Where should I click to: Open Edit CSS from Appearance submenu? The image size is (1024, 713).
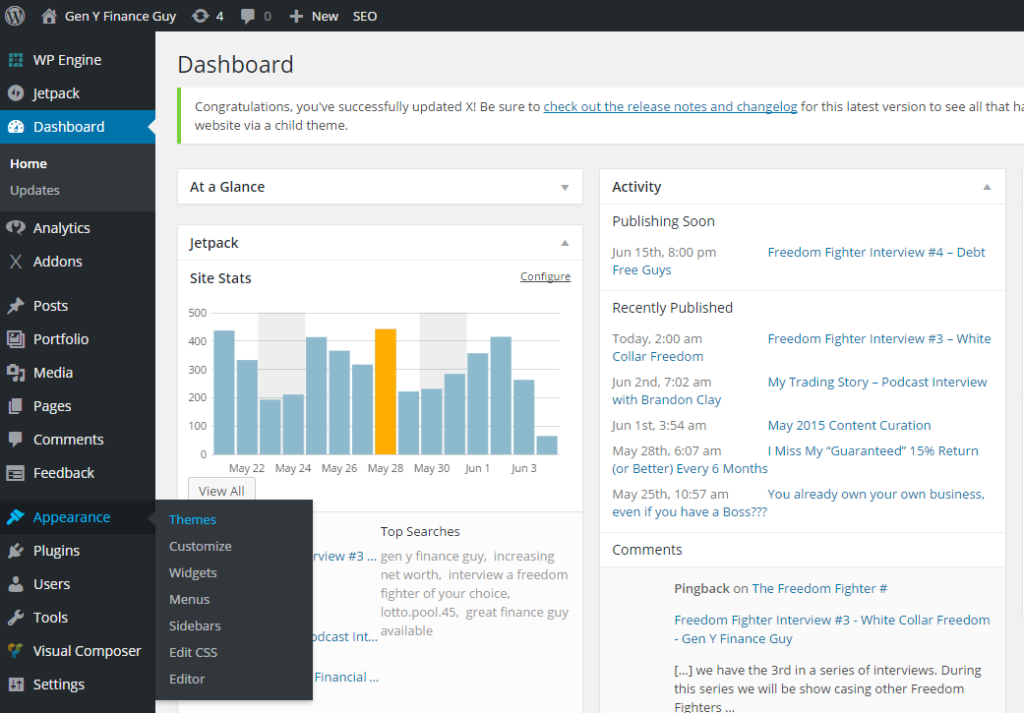[193, 652]
